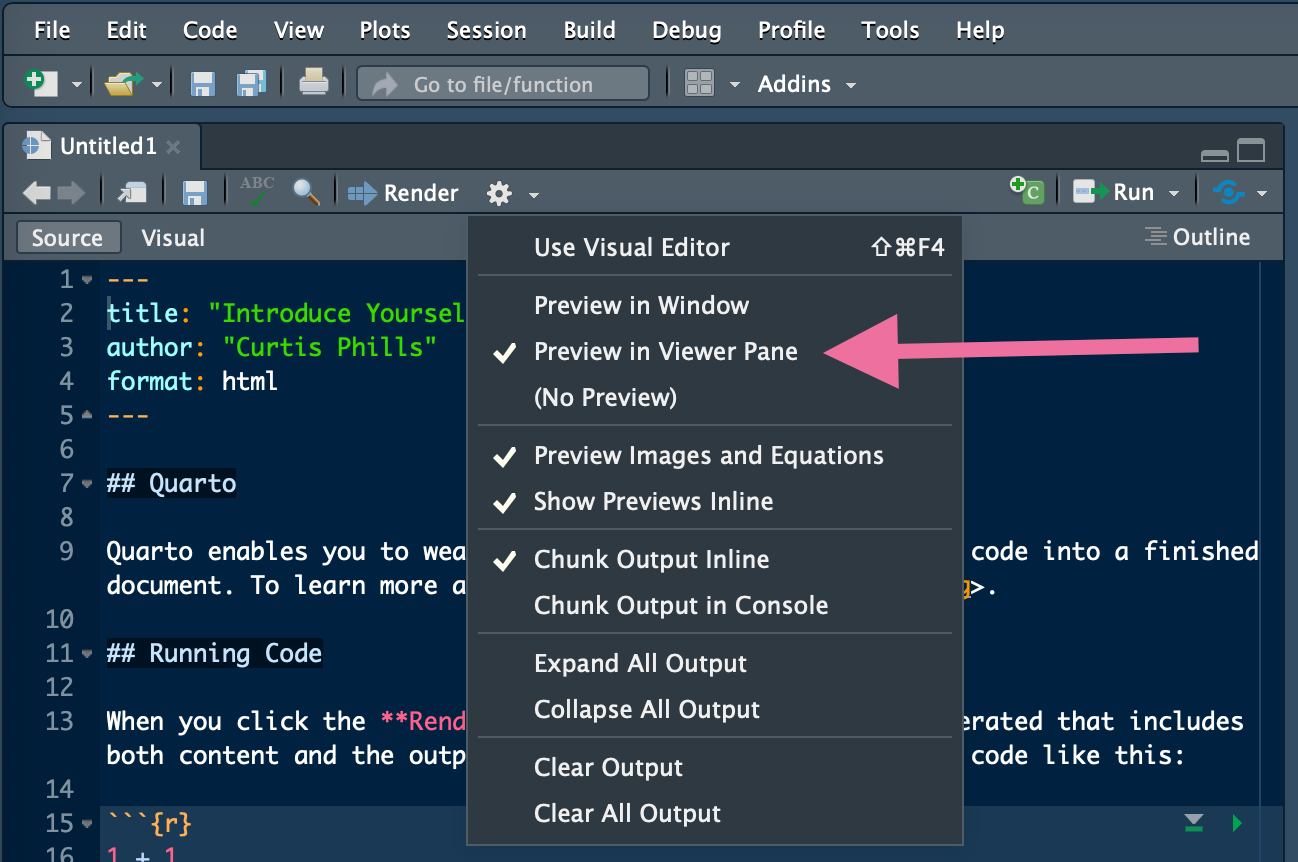Image resolution: width=1298 pixels, height=862 pixels.
Task: Click the Print icon in main toolbar
Action: pos(314,83)
